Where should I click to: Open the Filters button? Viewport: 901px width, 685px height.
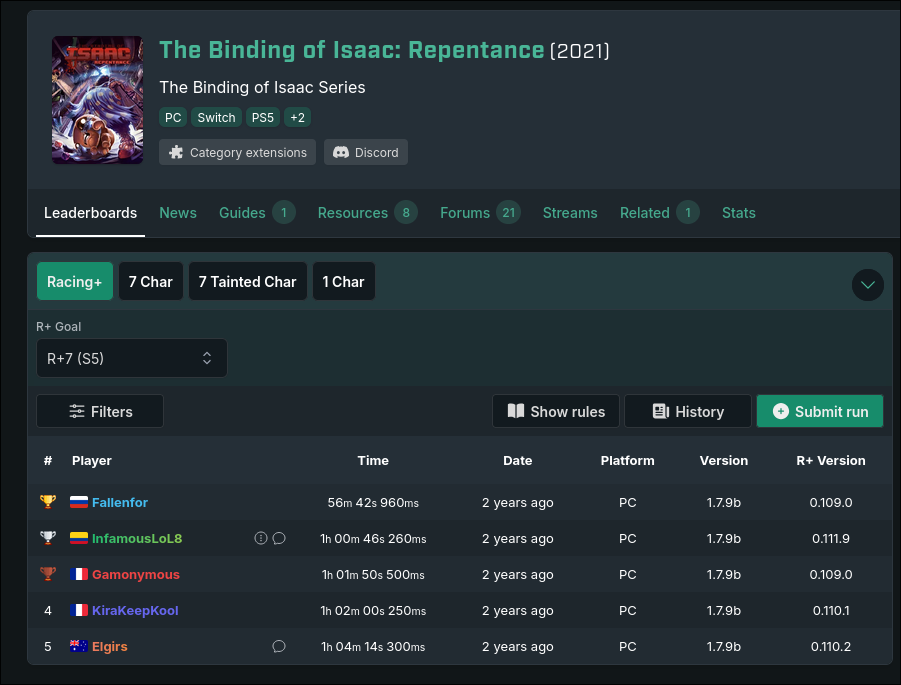(x=100, y=411)
